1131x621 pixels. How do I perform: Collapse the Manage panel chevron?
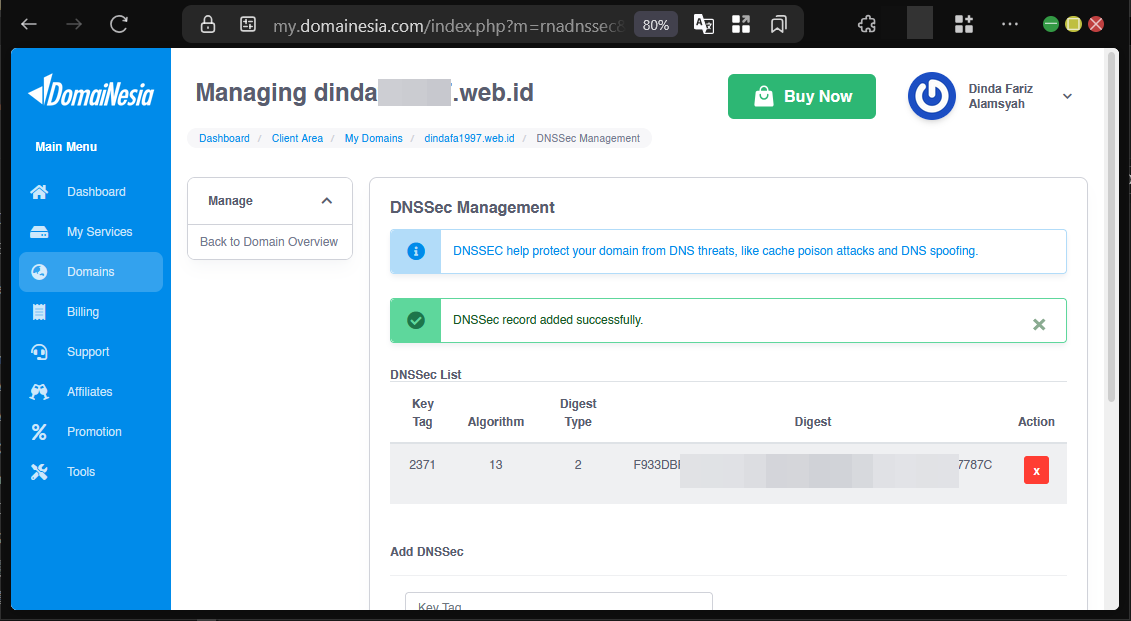tap(327, 201)
